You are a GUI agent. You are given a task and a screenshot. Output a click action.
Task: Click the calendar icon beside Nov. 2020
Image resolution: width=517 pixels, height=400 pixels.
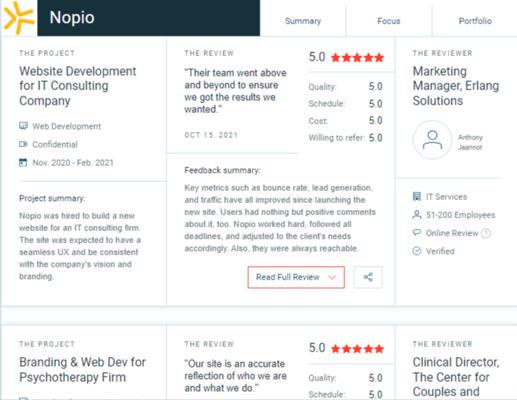23,163
